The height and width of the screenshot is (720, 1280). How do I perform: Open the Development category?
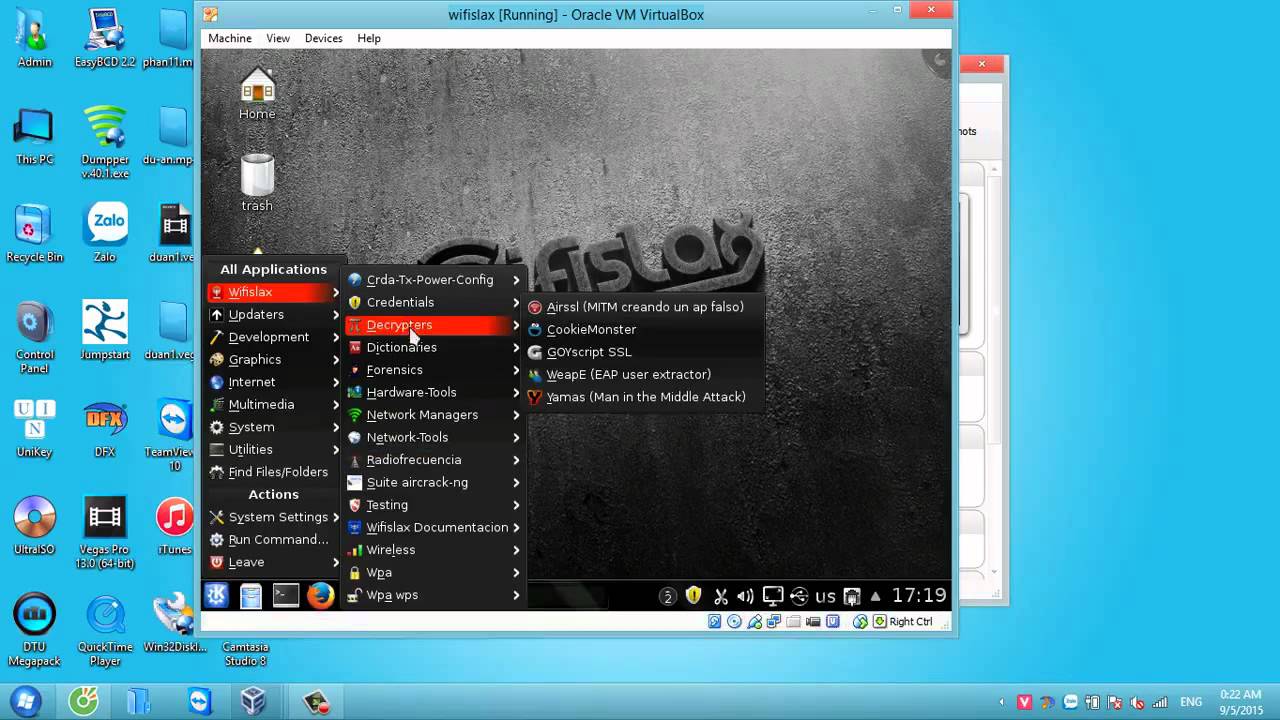[273, 337]
